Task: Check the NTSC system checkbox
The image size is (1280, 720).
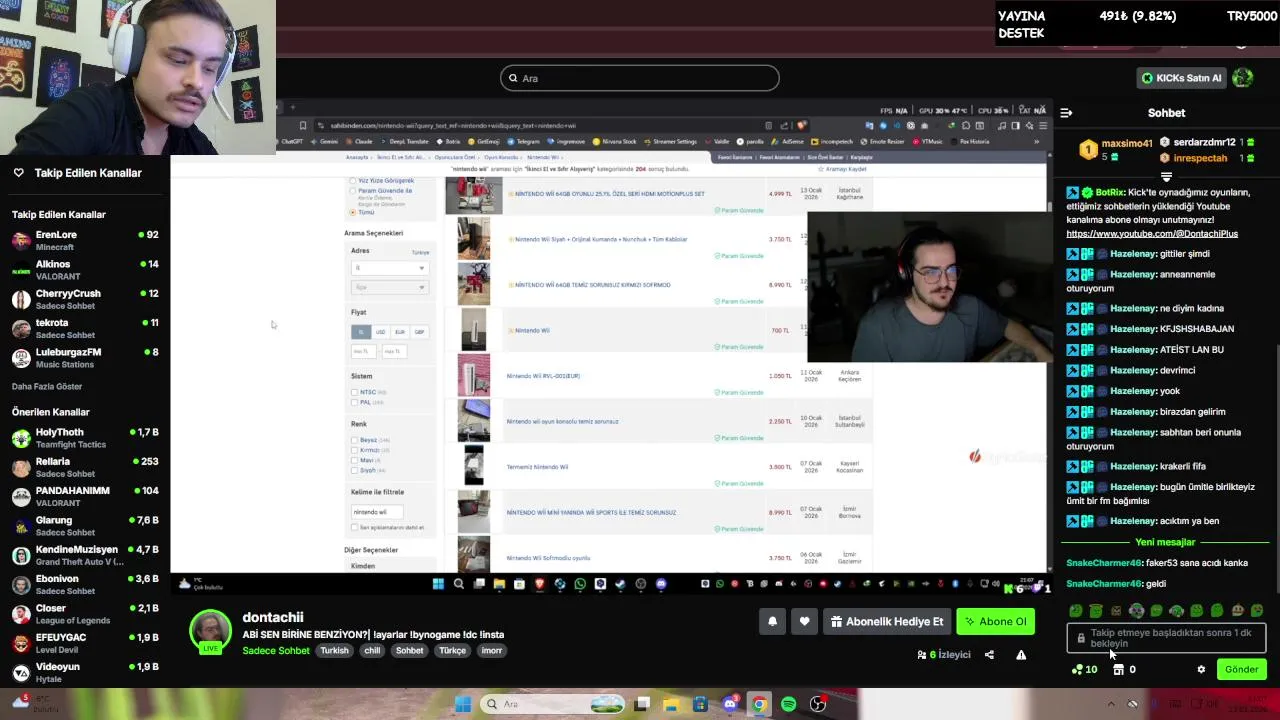Action: [x=354, y=392]
